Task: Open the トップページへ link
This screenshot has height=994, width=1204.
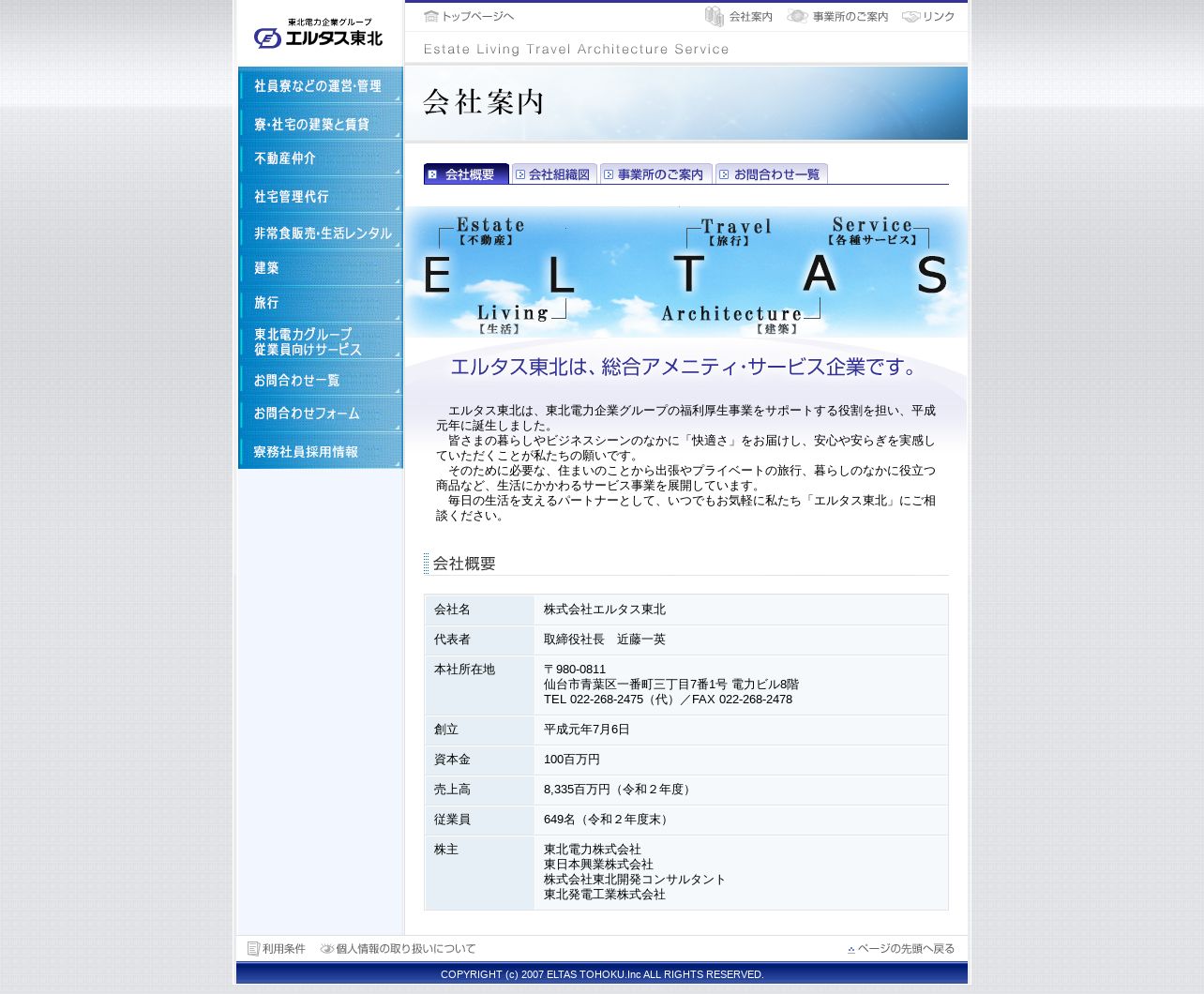Action: (x=477, y=16)
